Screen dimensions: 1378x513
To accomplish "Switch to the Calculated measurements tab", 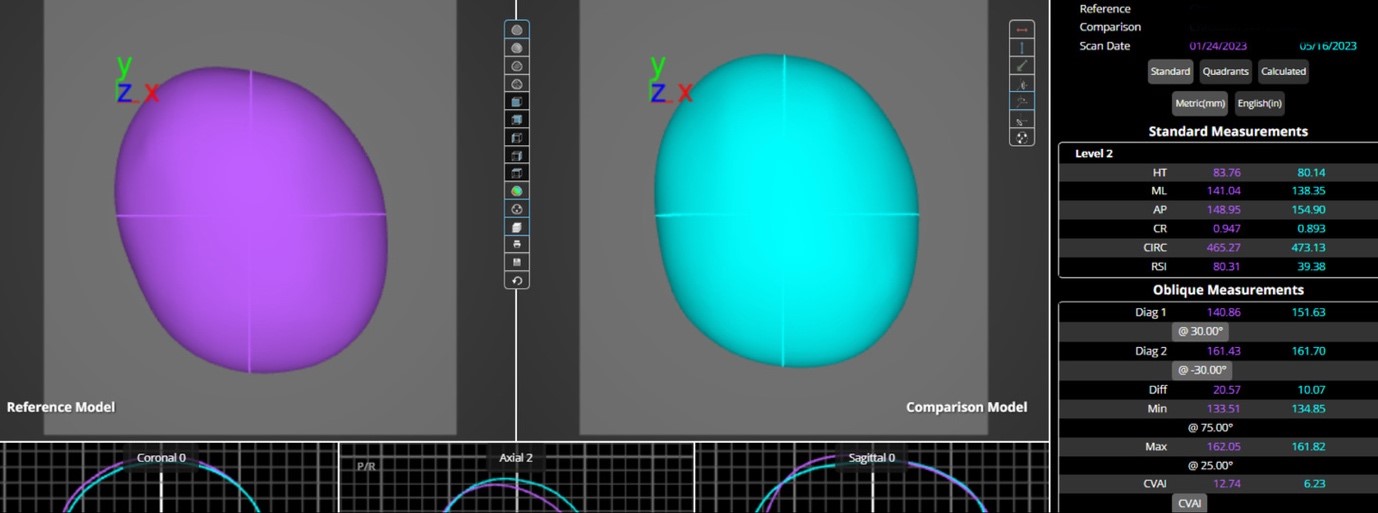I will pos(1283,72).
